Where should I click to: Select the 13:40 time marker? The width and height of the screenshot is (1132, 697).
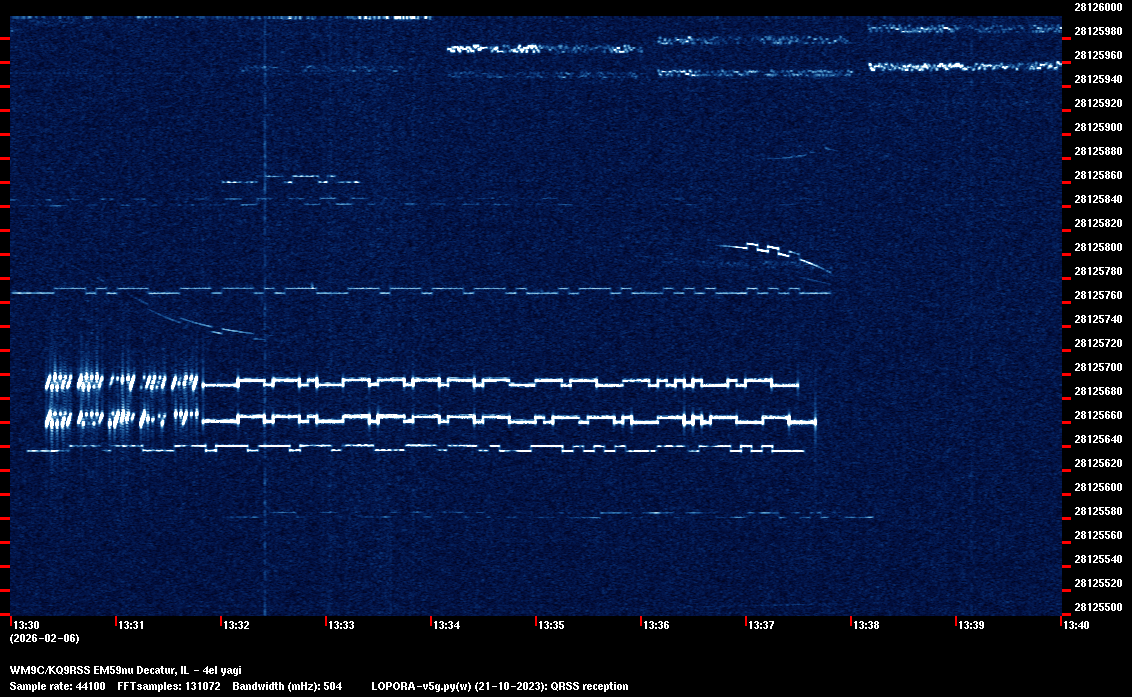(x=1076, y=625)
